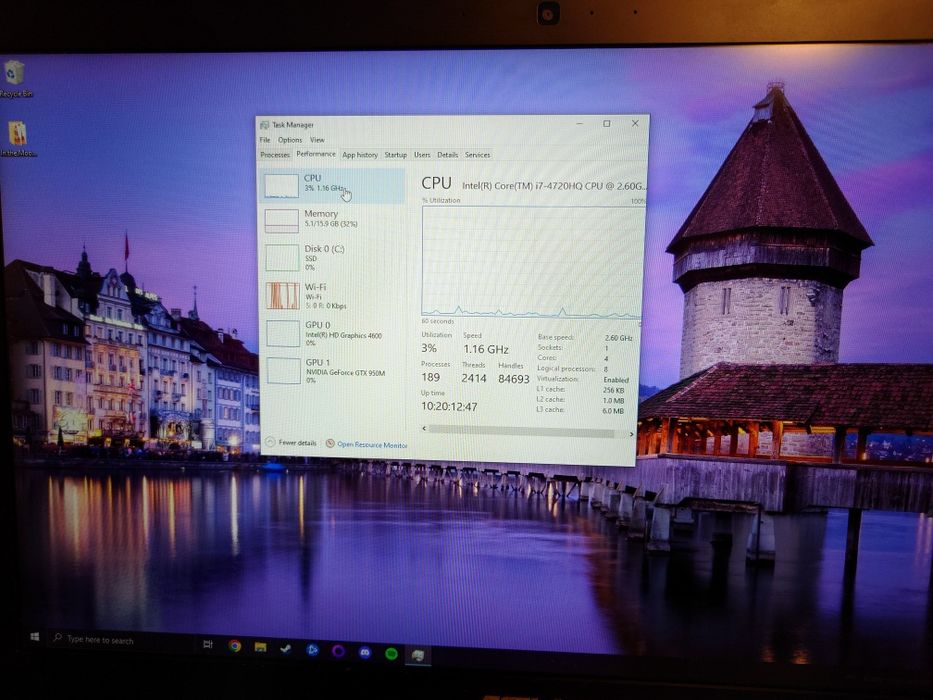Click the Processes count 189
The height and width of the screenshot is (700, 933).
click(x=430, y=377)
